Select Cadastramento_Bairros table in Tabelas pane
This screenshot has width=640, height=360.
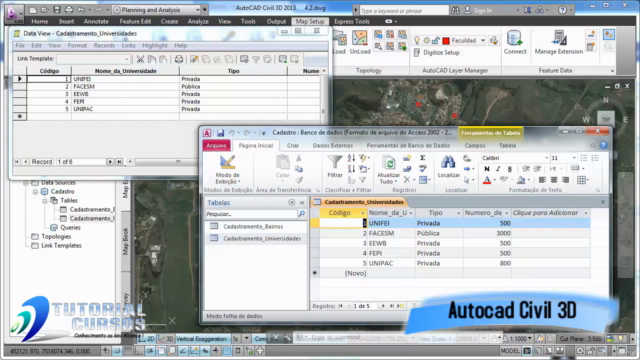coord(253,227)
